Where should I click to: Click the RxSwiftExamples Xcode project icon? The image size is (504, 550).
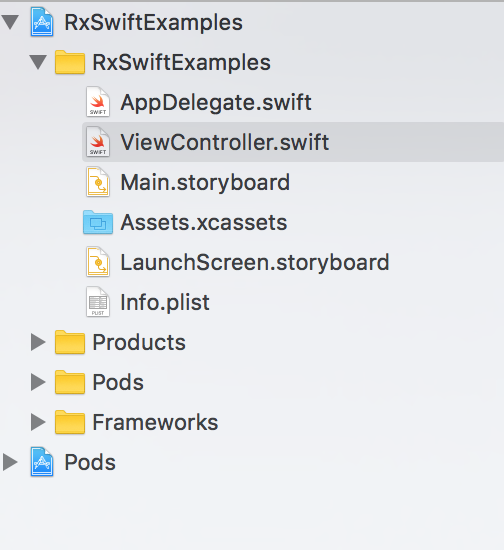42,22
